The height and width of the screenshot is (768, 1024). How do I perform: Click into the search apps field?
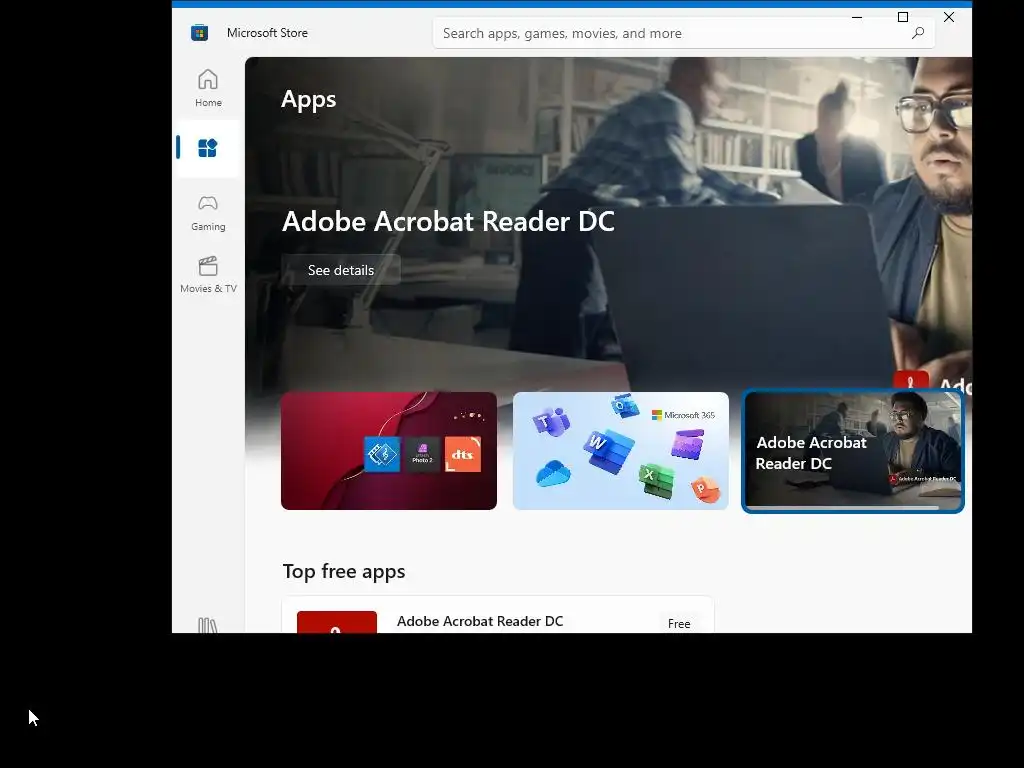683,33
